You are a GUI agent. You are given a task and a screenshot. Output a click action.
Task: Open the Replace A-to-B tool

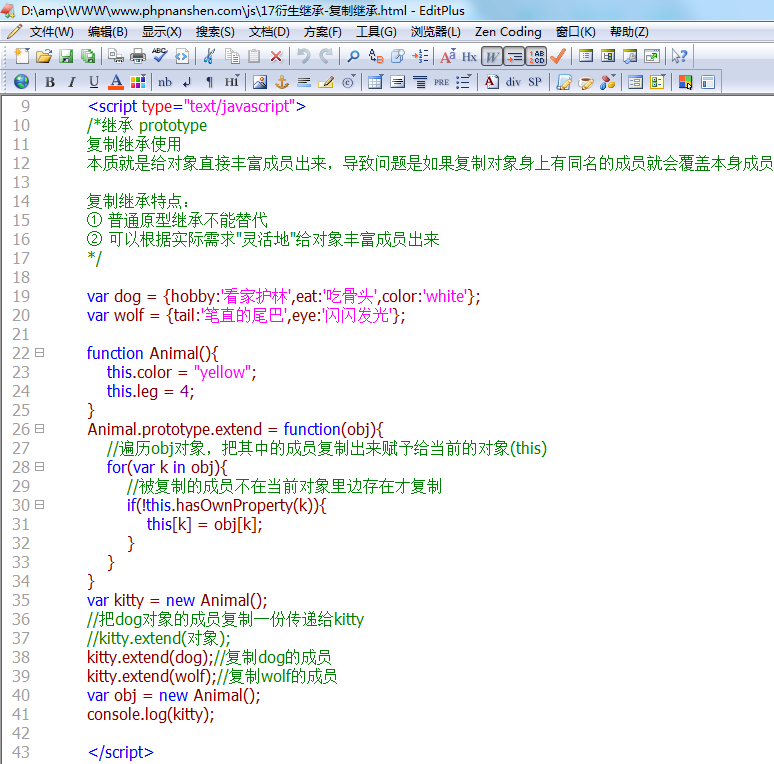(x=376, y=56)
